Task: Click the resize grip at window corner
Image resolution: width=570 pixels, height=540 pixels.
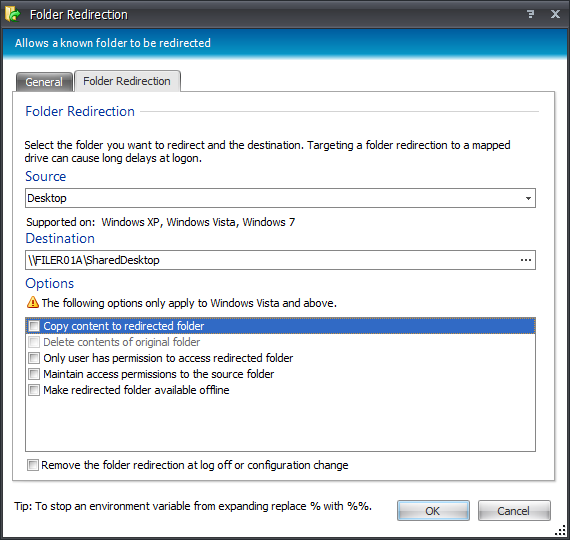Action: point(560,531)
